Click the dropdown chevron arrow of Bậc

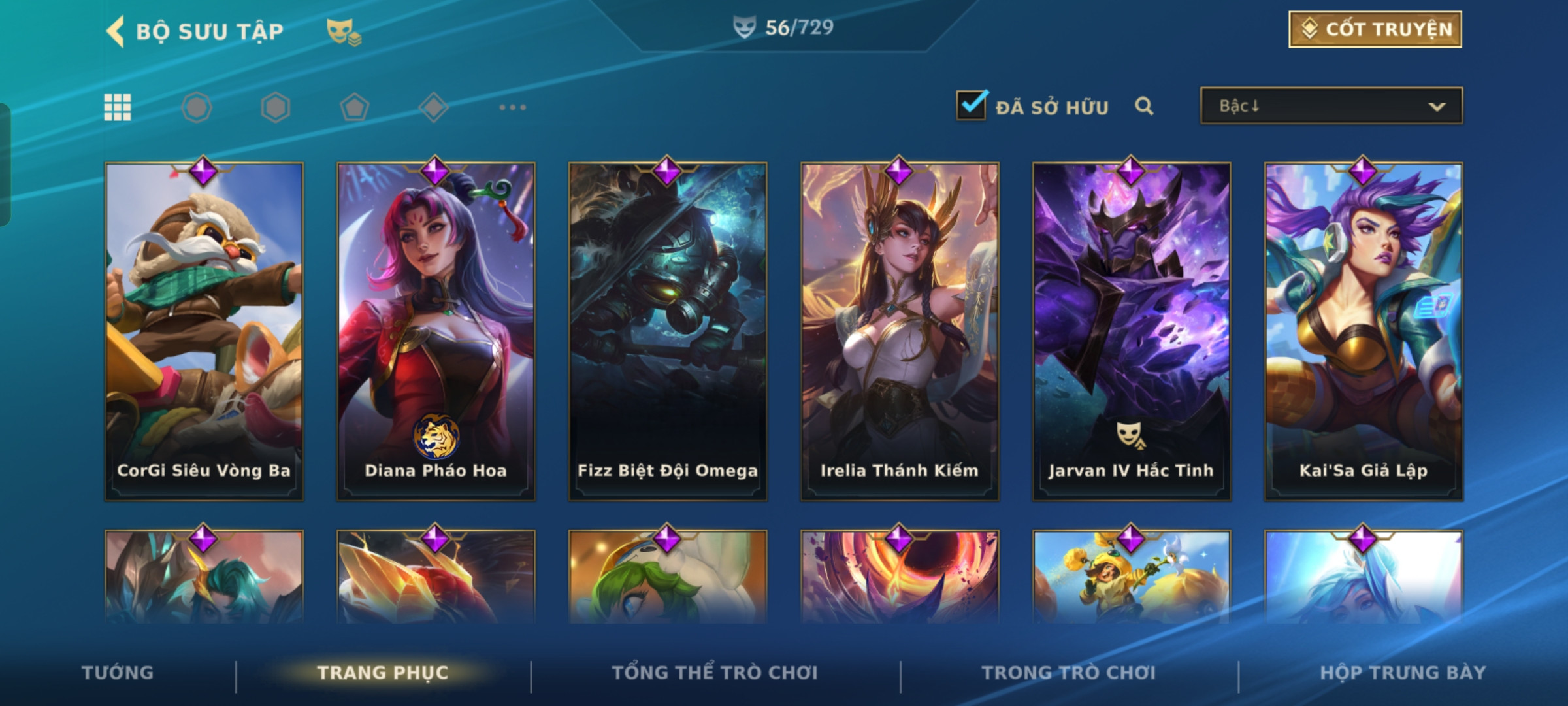click(x=1437, y=107)
